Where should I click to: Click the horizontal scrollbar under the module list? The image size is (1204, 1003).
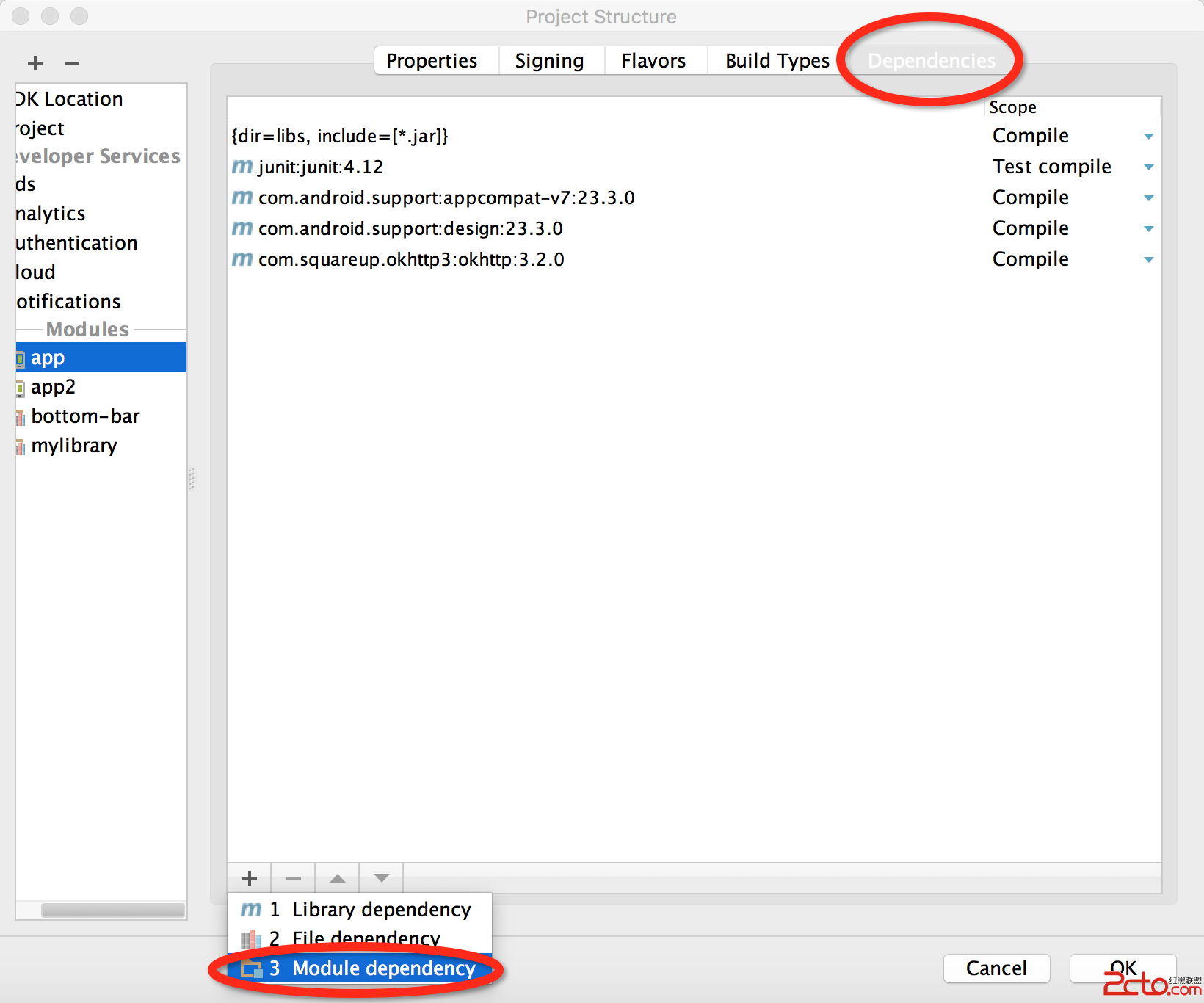point(112,910)
